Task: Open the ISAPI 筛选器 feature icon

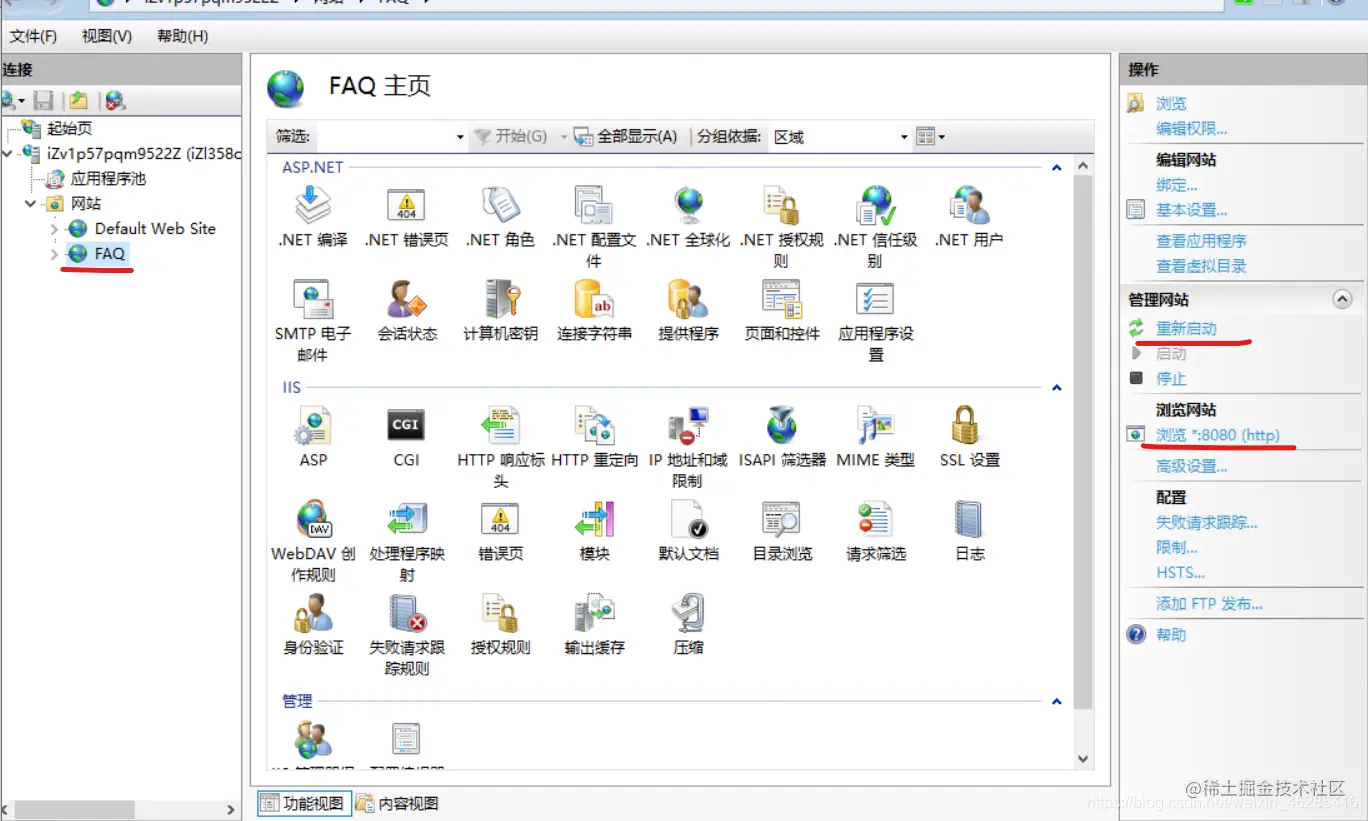Action: point(782,425)
